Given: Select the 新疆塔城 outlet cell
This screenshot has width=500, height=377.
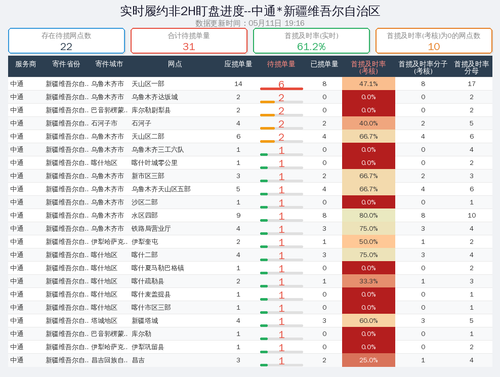Looking at the screenshot, I should point(144,321).
